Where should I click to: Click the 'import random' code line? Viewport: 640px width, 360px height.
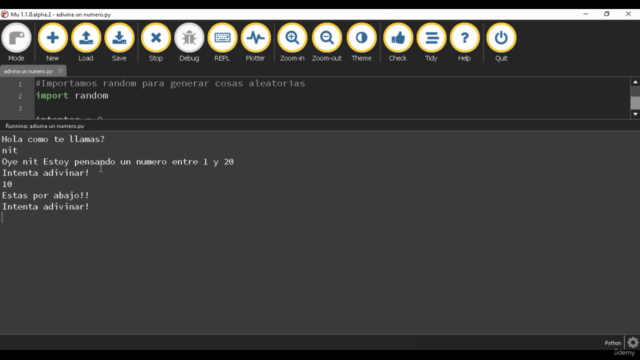72,96
